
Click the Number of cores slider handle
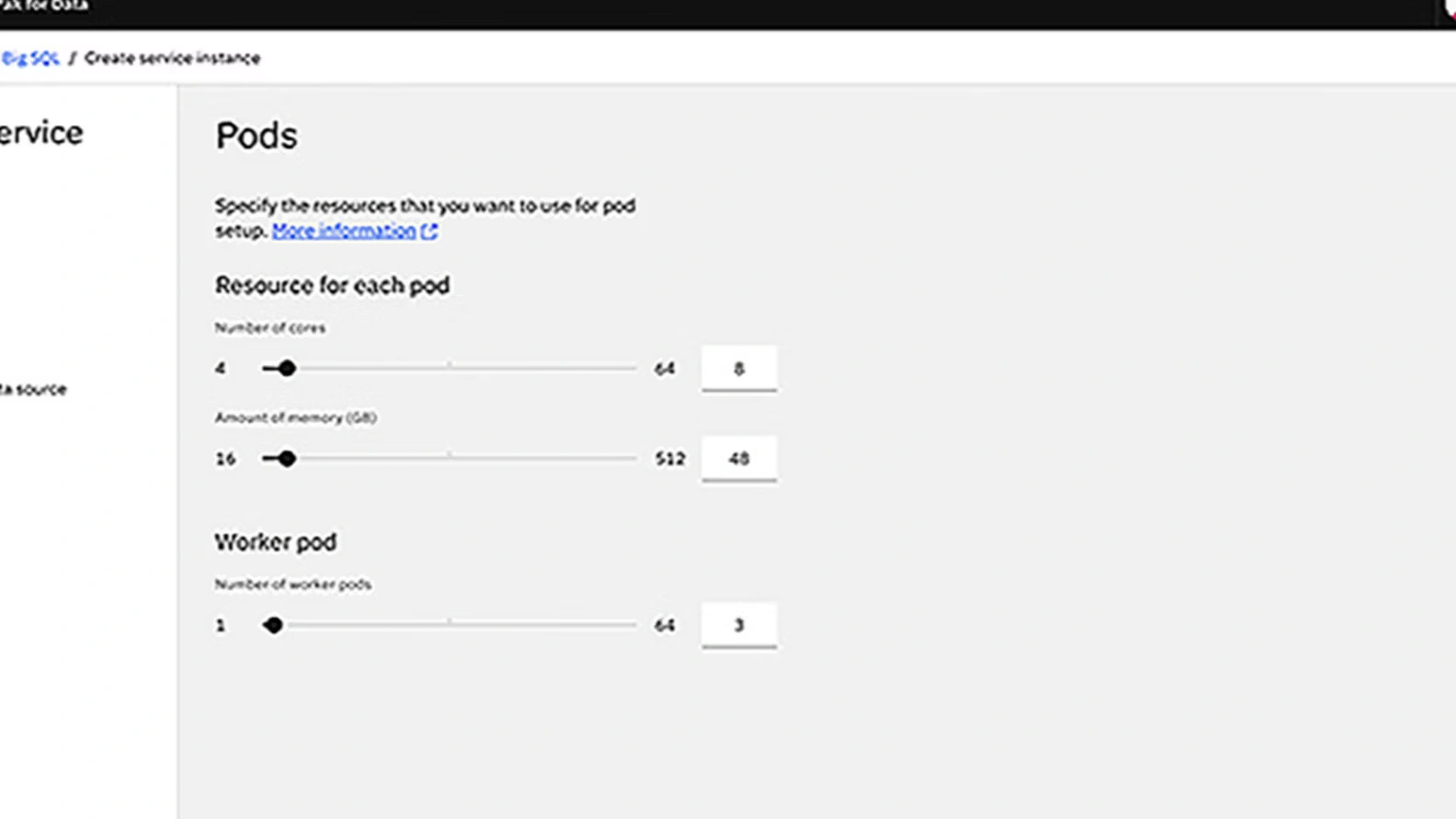(287, 369)
